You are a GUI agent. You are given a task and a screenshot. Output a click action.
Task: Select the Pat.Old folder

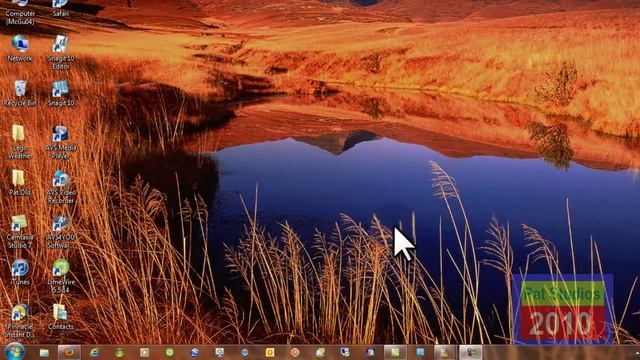20,182
